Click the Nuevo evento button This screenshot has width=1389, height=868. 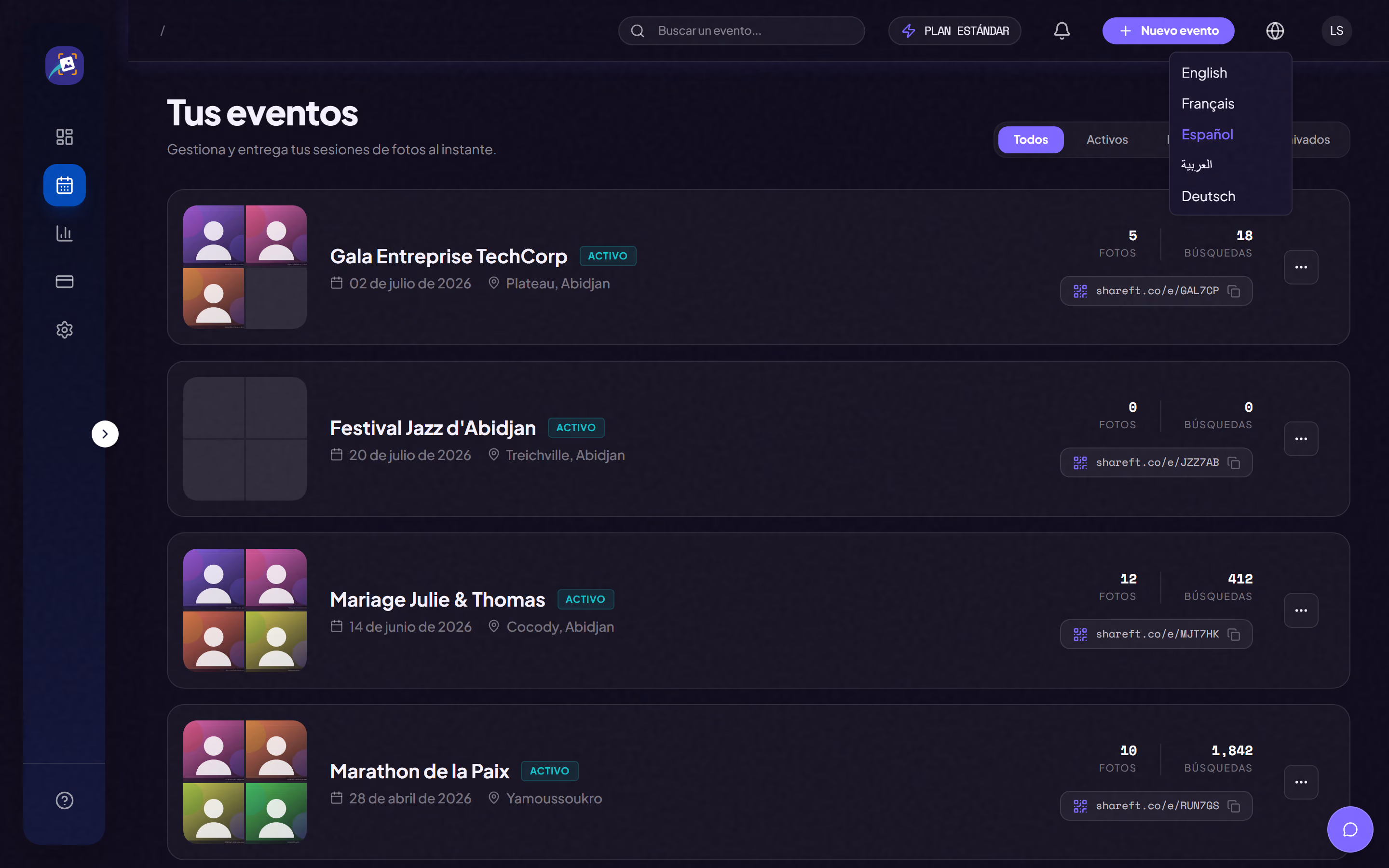[x=1168, y=31]
